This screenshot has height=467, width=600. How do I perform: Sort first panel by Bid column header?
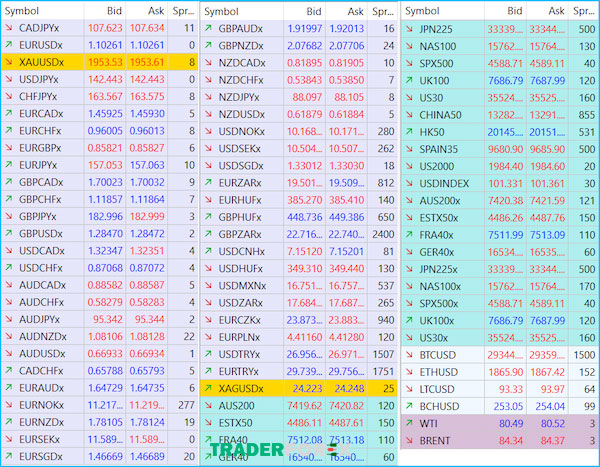tap(114, 11)
